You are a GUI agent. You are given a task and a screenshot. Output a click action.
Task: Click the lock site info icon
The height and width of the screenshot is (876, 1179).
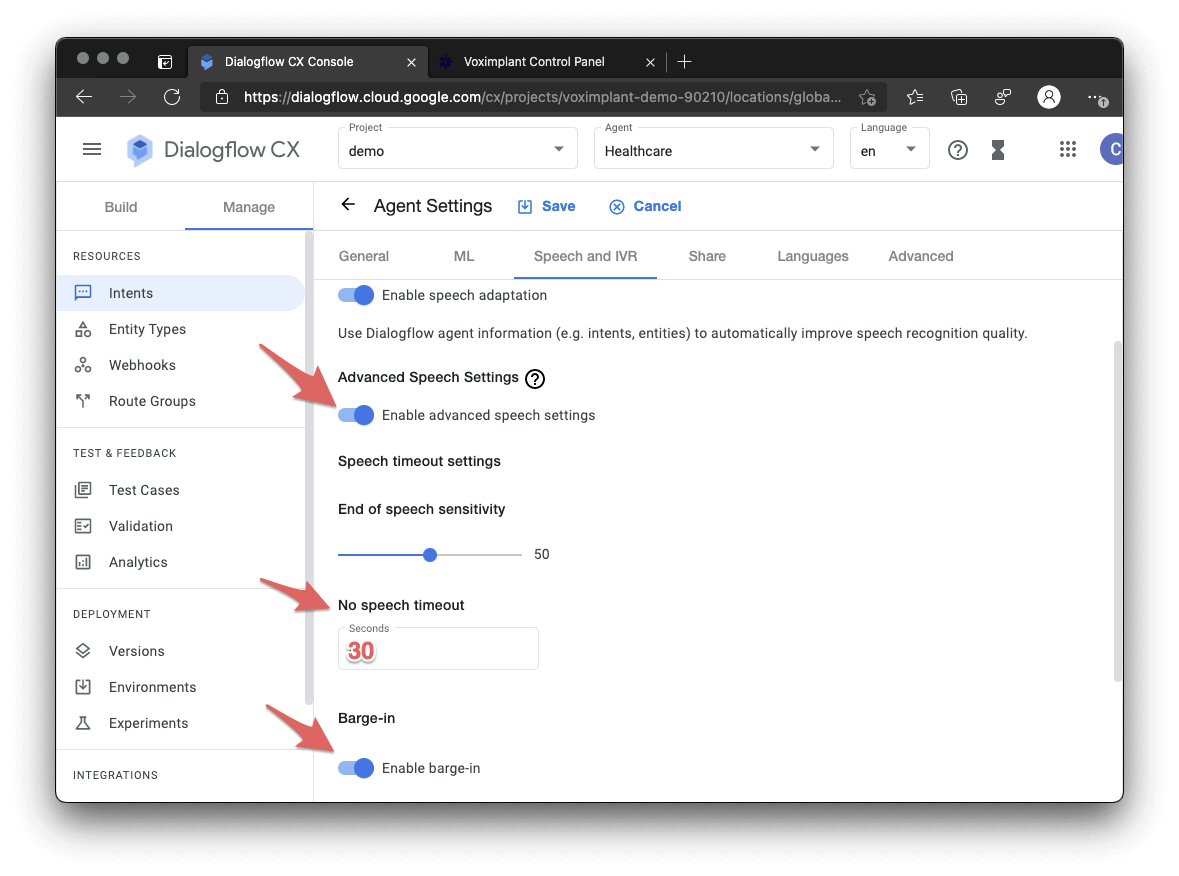pyautogui.click(x=222, y=97)
